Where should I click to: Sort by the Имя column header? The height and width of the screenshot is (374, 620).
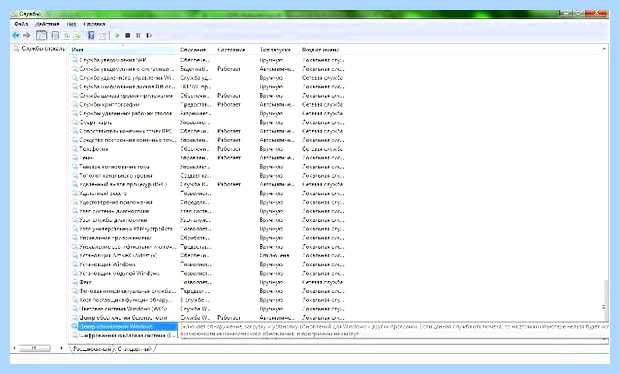[123, 50]
